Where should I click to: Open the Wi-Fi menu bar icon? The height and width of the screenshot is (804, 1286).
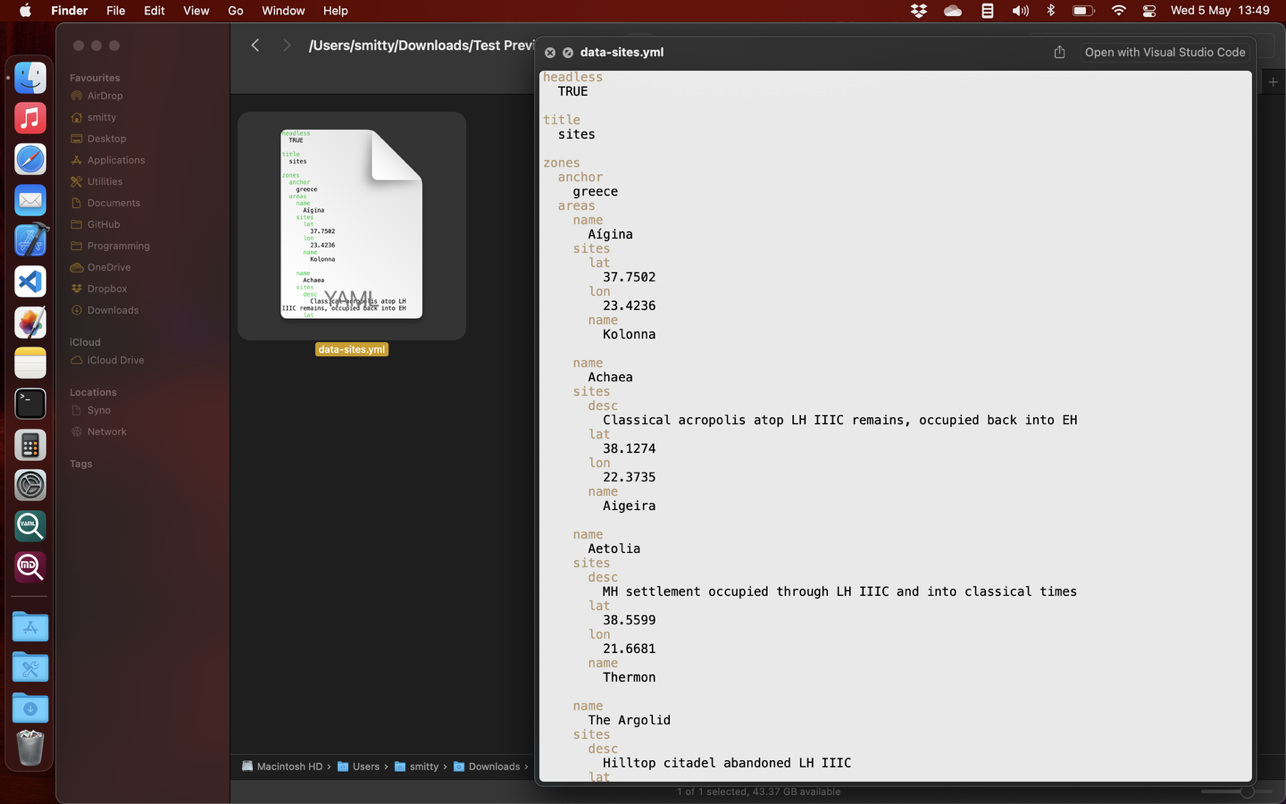pyautogui.click(x=1118, y=11)
